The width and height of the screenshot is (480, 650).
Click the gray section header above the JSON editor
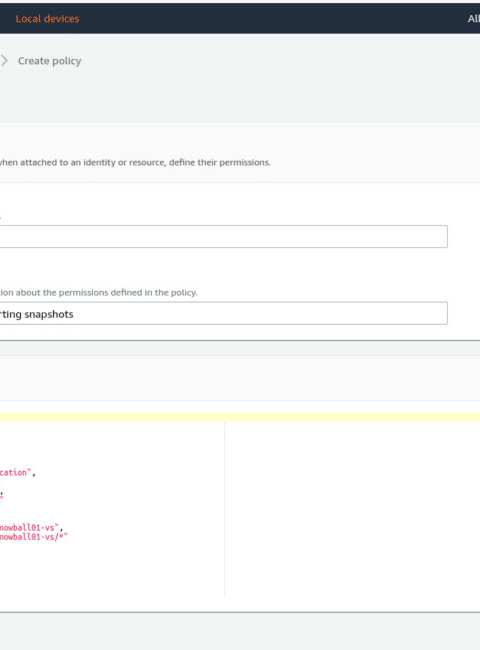(x=240, y=378)
